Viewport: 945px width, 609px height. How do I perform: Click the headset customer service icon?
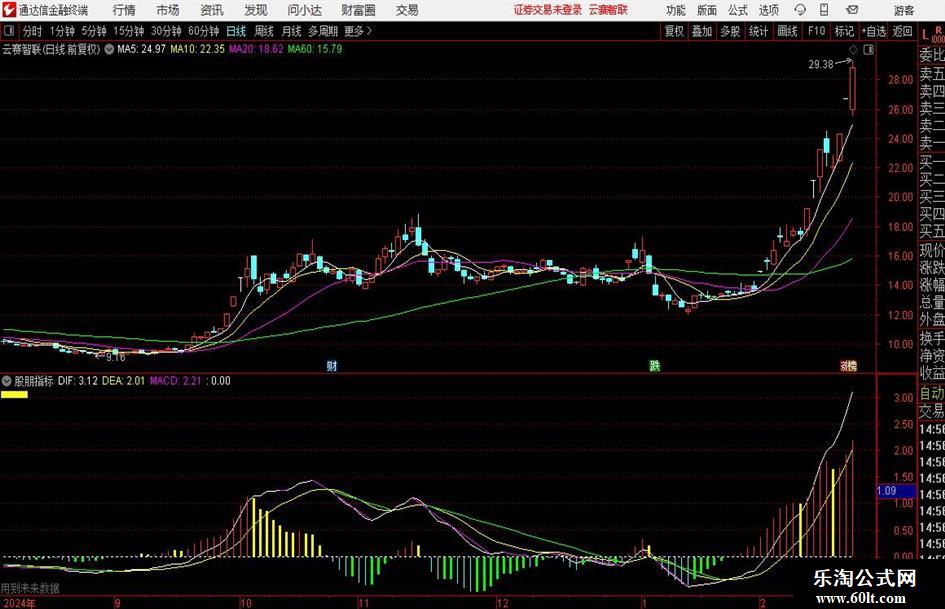click(x=800, y=10)
